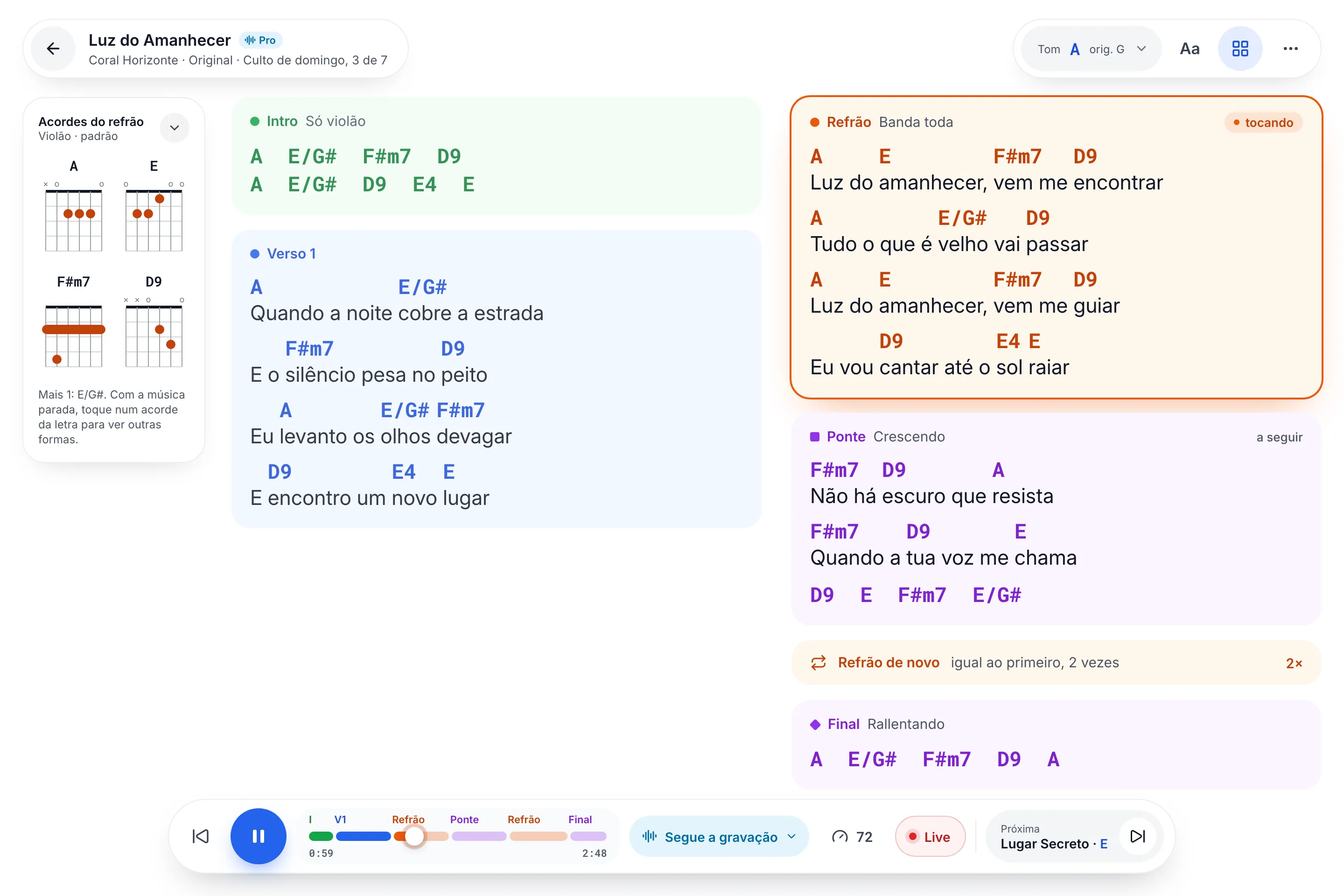
Task: Jump to the intro I timeline segment
Action: [321, 836]
